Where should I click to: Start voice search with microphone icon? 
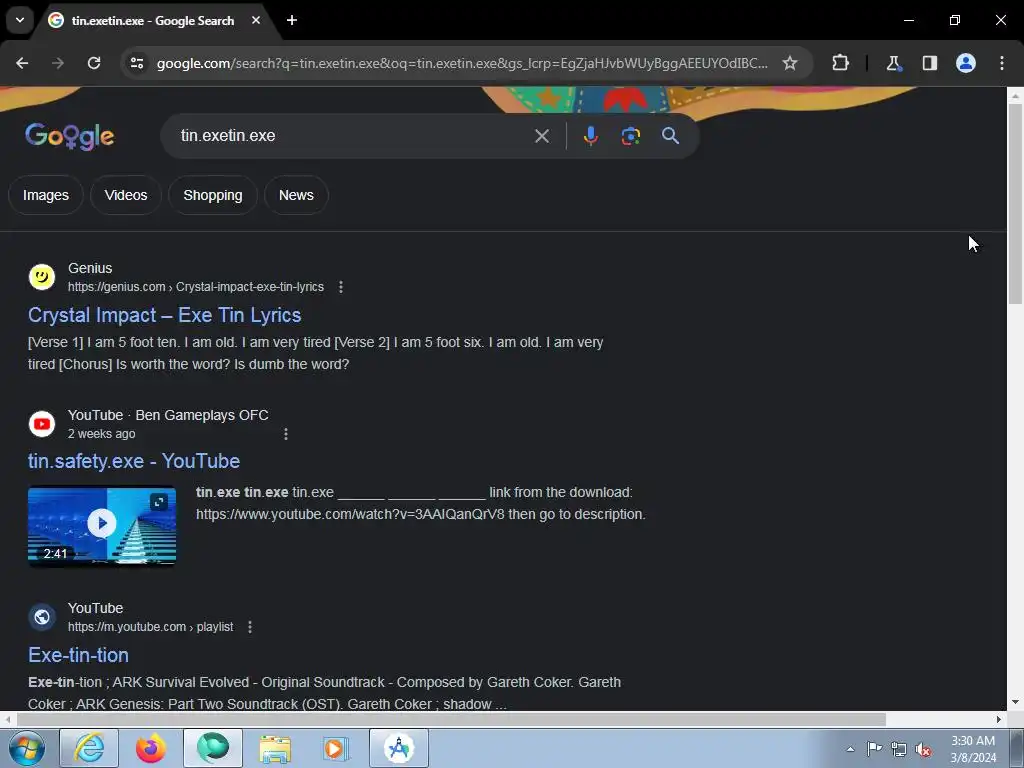pyautogui.click(x=590, y=136)
